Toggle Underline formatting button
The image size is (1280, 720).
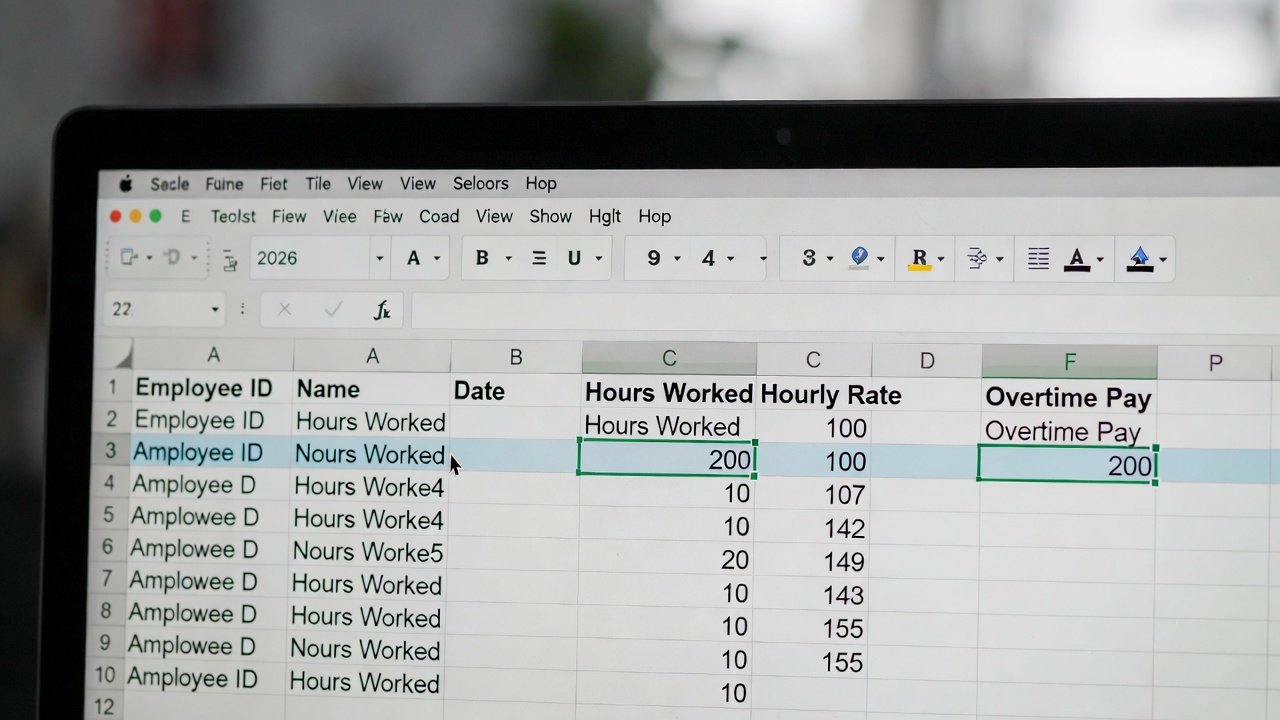(574, 258)
